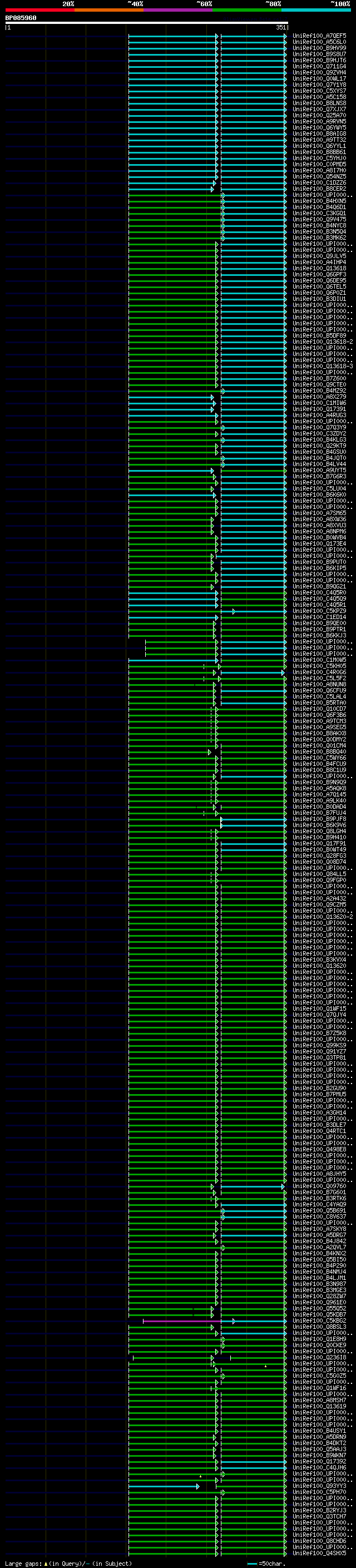Open hit UniRef100_C3ZDY2

point(319,434)
